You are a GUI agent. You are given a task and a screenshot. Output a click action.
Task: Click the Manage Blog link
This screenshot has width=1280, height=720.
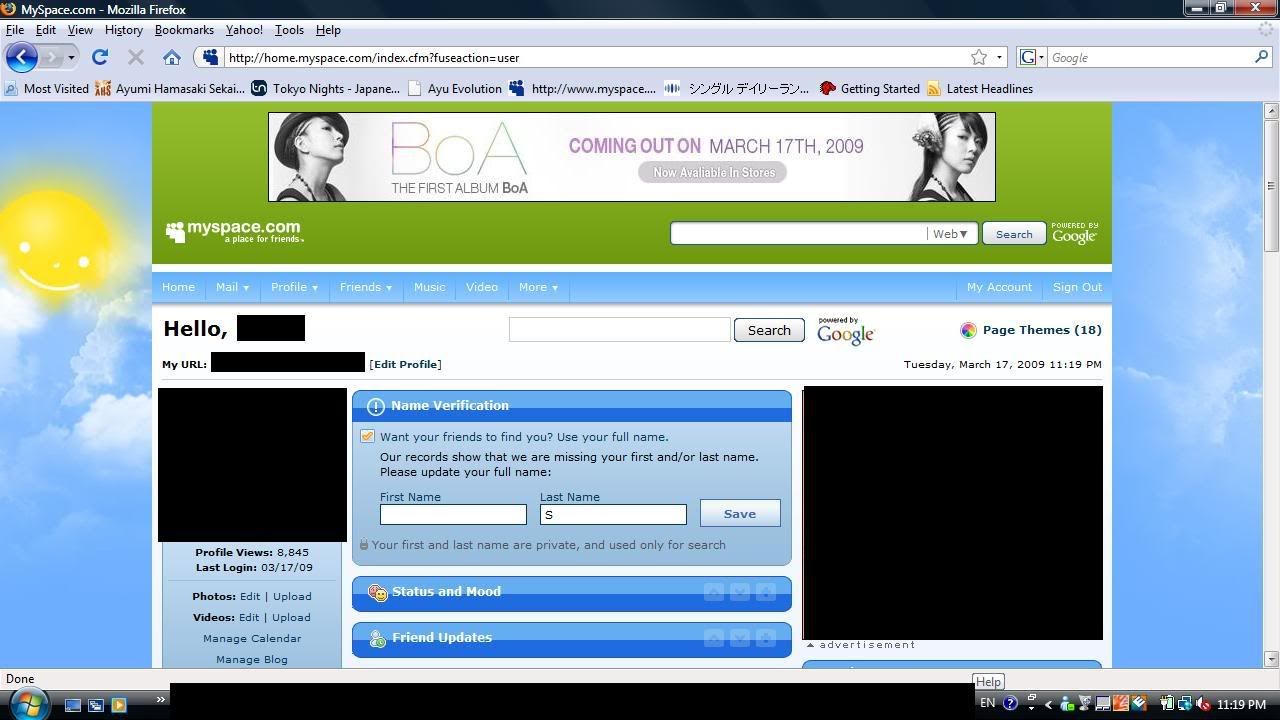(252, 659)
